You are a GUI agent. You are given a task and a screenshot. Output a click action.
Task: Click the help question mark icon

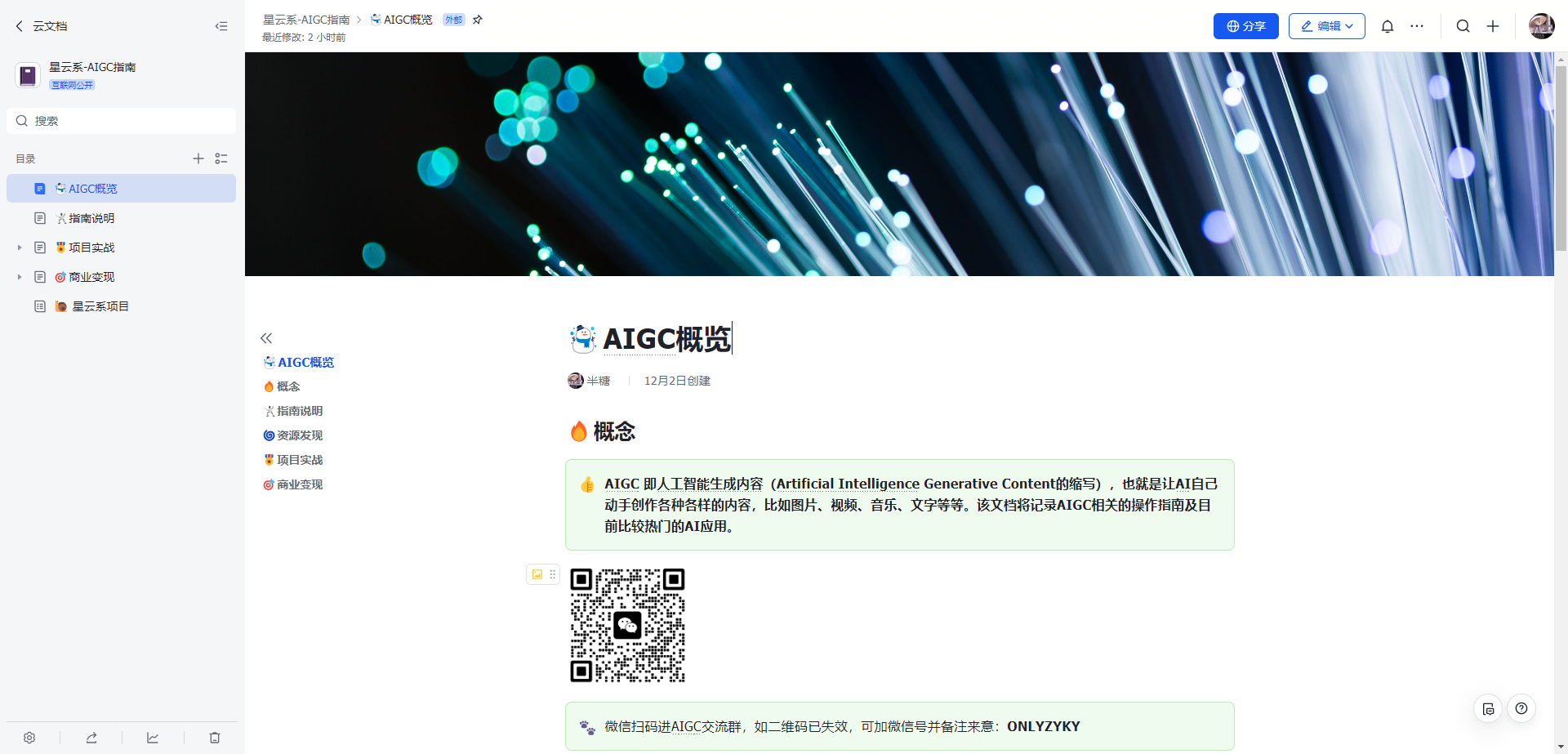(x=1521, y=708)
